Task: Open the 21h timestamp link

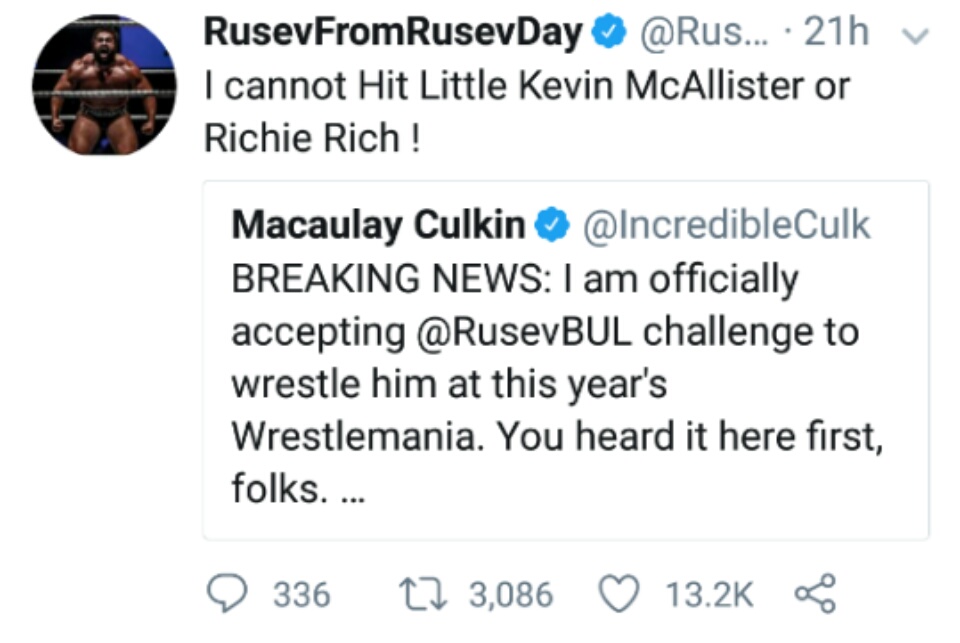Action: coord(838,34)
